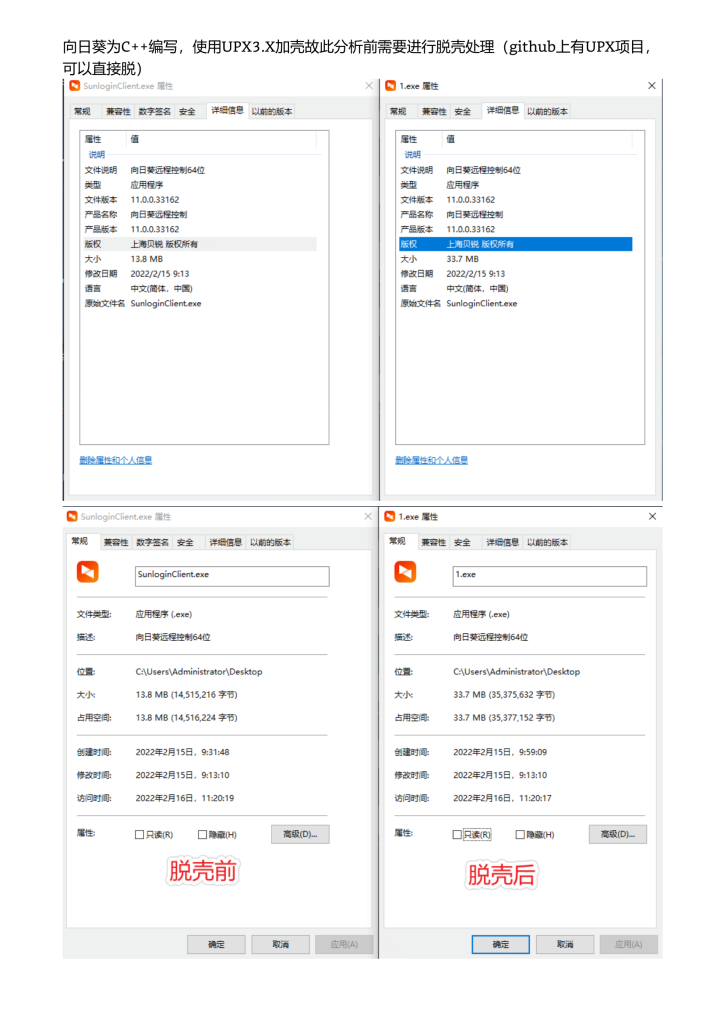724x1024 pixels.
Task: Click size value 13.8 MB (14,515,216 字节)
Action: click(187, 695)
